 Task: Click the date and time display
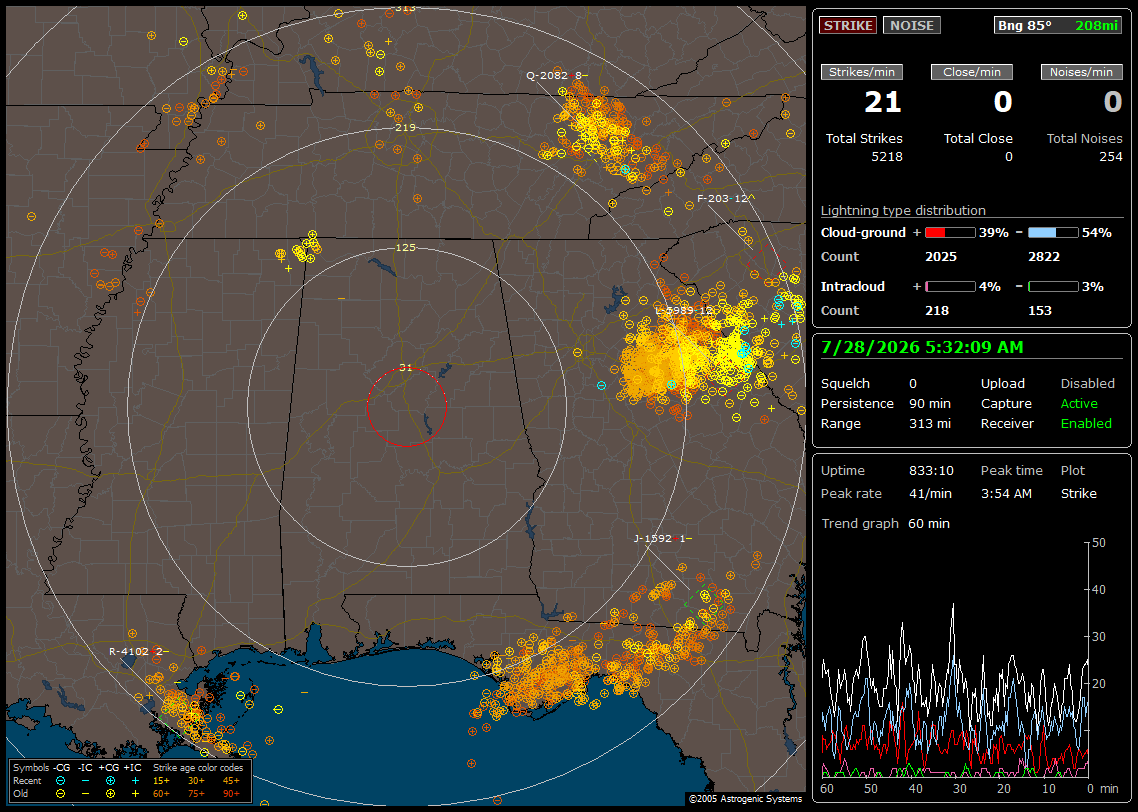(x=922, y=348)
